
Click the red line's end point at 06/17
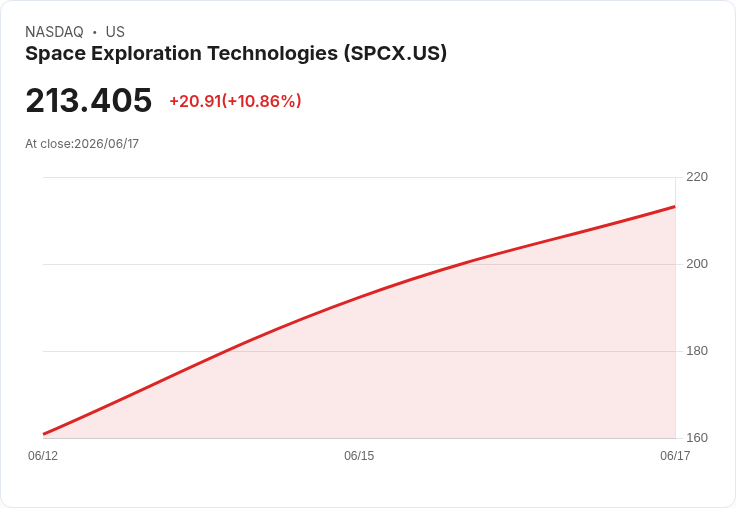pos(675,207)
